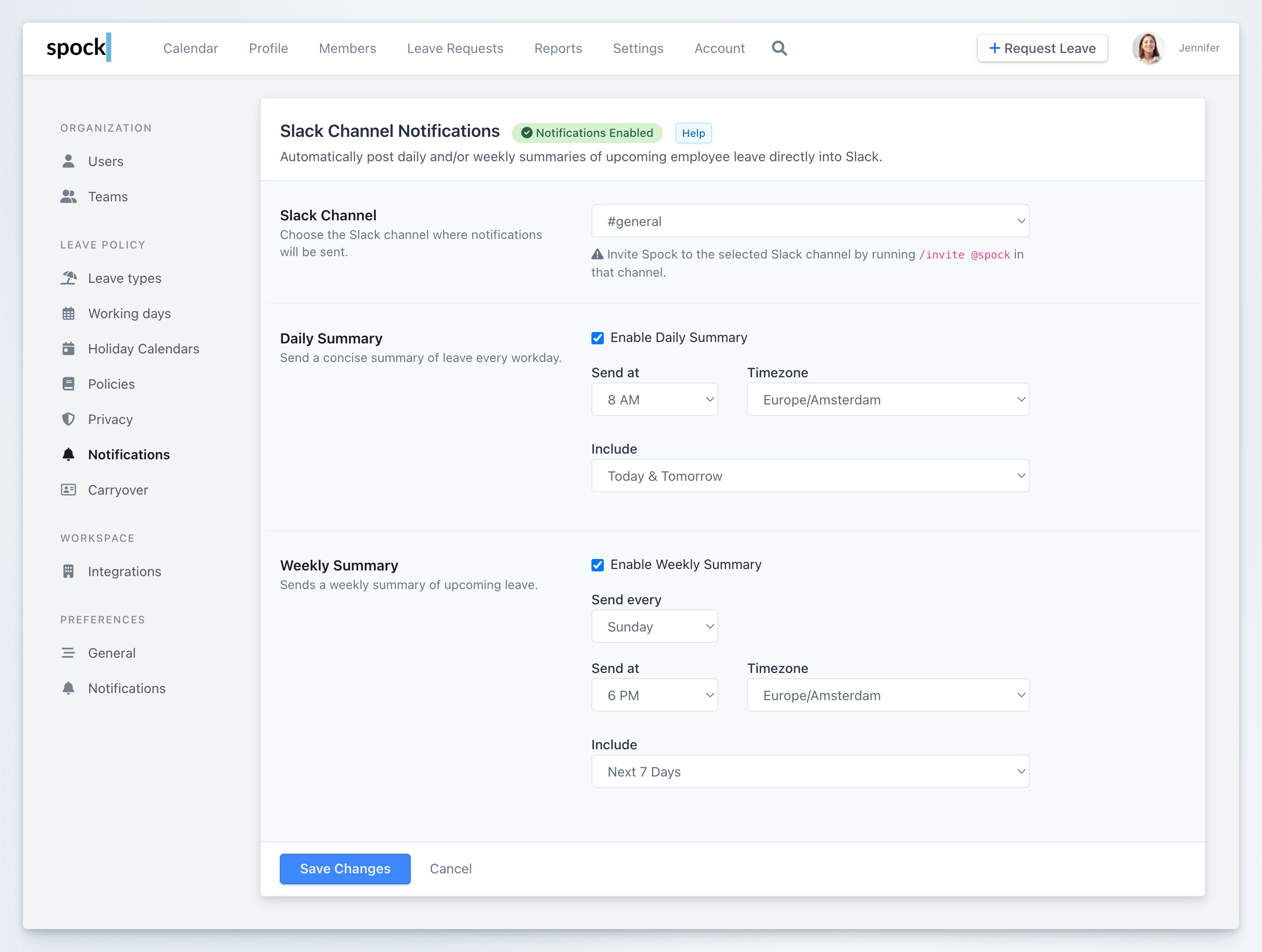The width and height of the screenshot is (1262, 952).
Task: Disable the Weekly Summary checkbox
Action: (597, 565)
